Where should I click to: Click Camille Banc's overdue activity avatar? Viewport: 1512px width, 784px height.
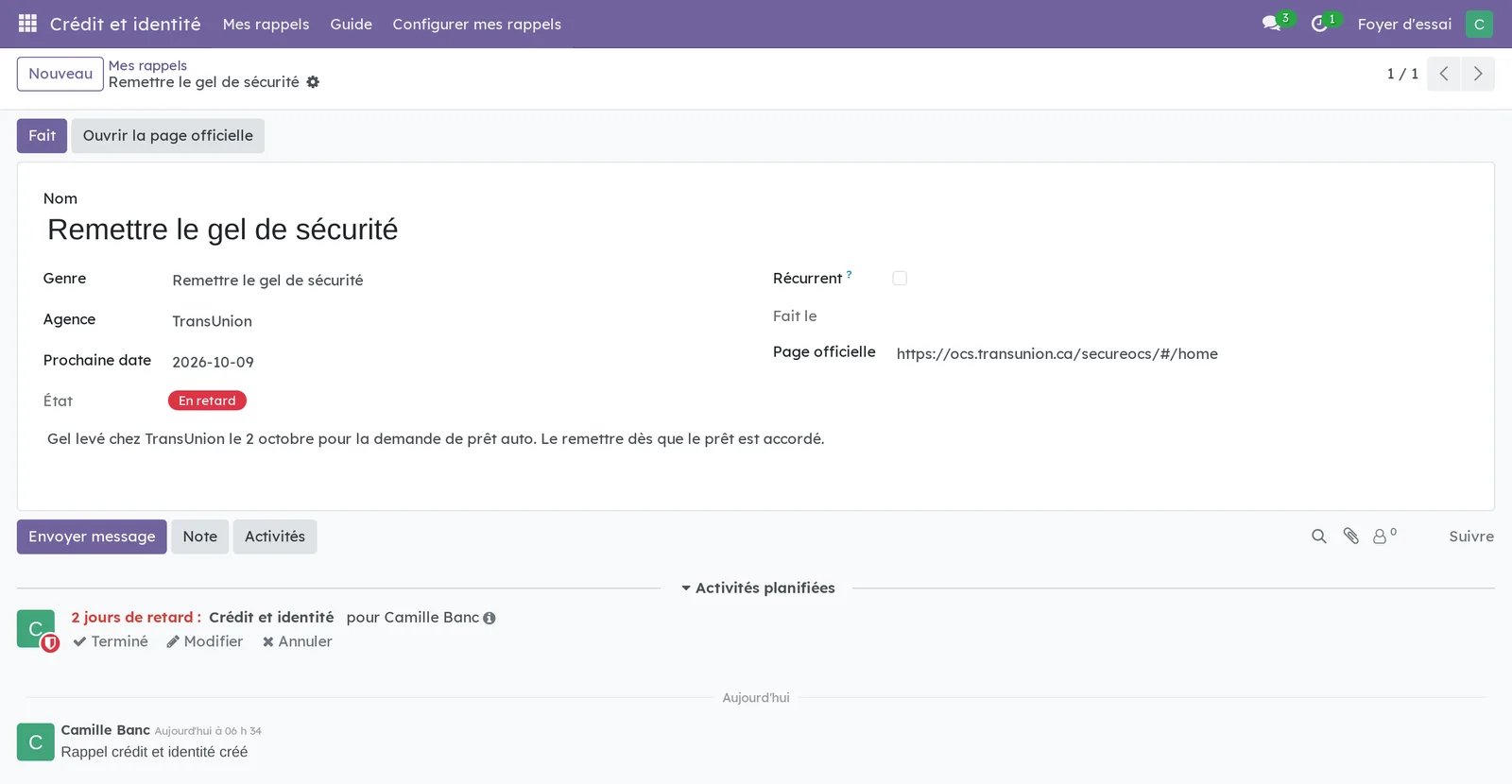(x=36, y=629)
